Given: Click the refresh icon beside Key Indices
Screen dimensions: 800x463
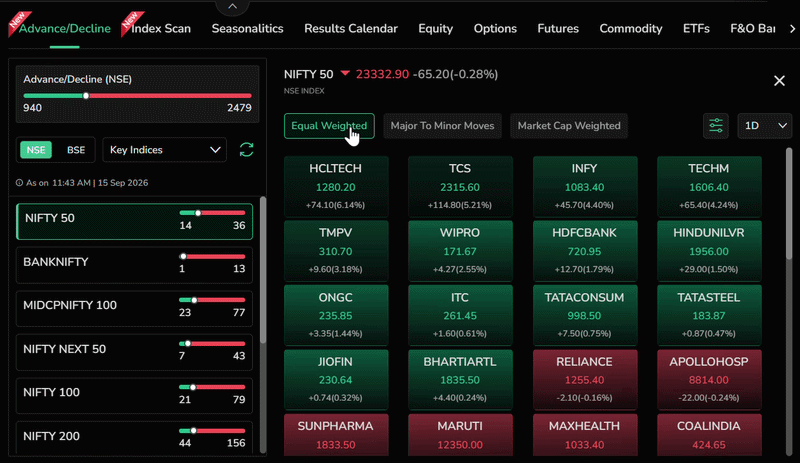Looking at the screenshot, I should (x=246, y=150).
